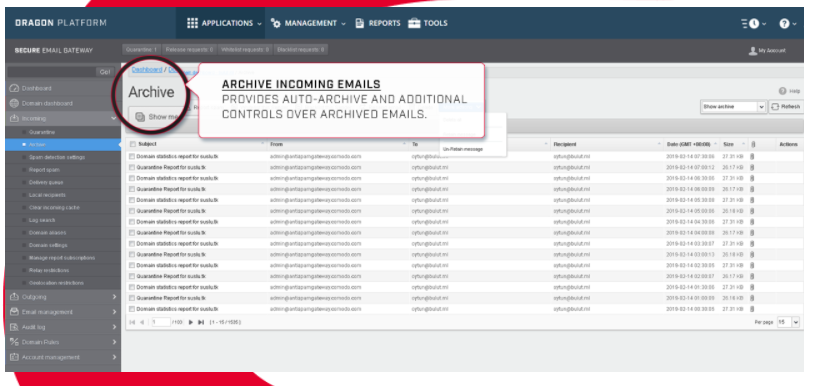Sort by the From column arrow

[x=404, y=144]
